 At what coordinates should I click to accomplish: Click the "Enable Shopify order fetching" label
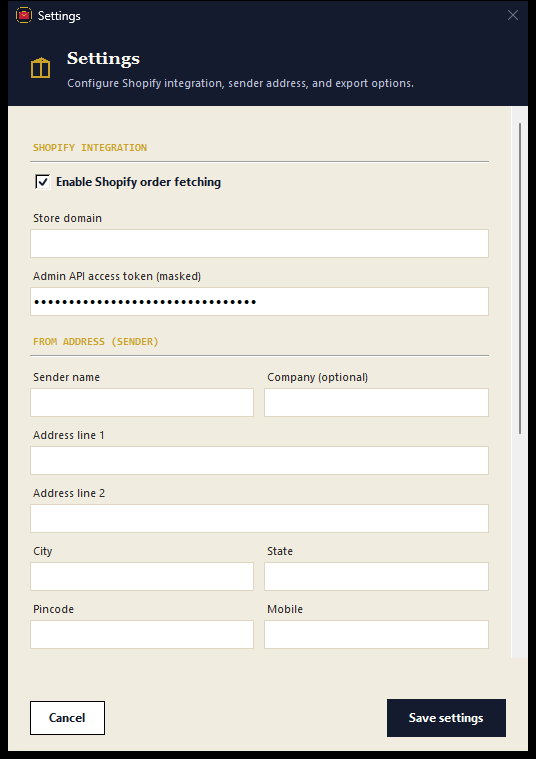click(138, 182)
